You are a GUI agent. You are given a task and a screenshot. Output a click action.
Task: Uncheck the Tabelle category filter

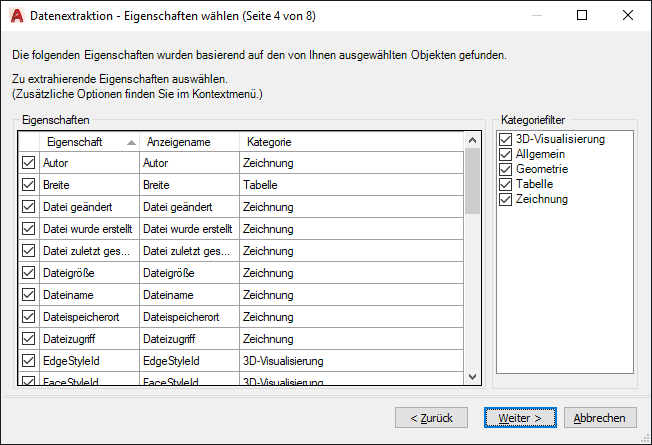[505, 185]
